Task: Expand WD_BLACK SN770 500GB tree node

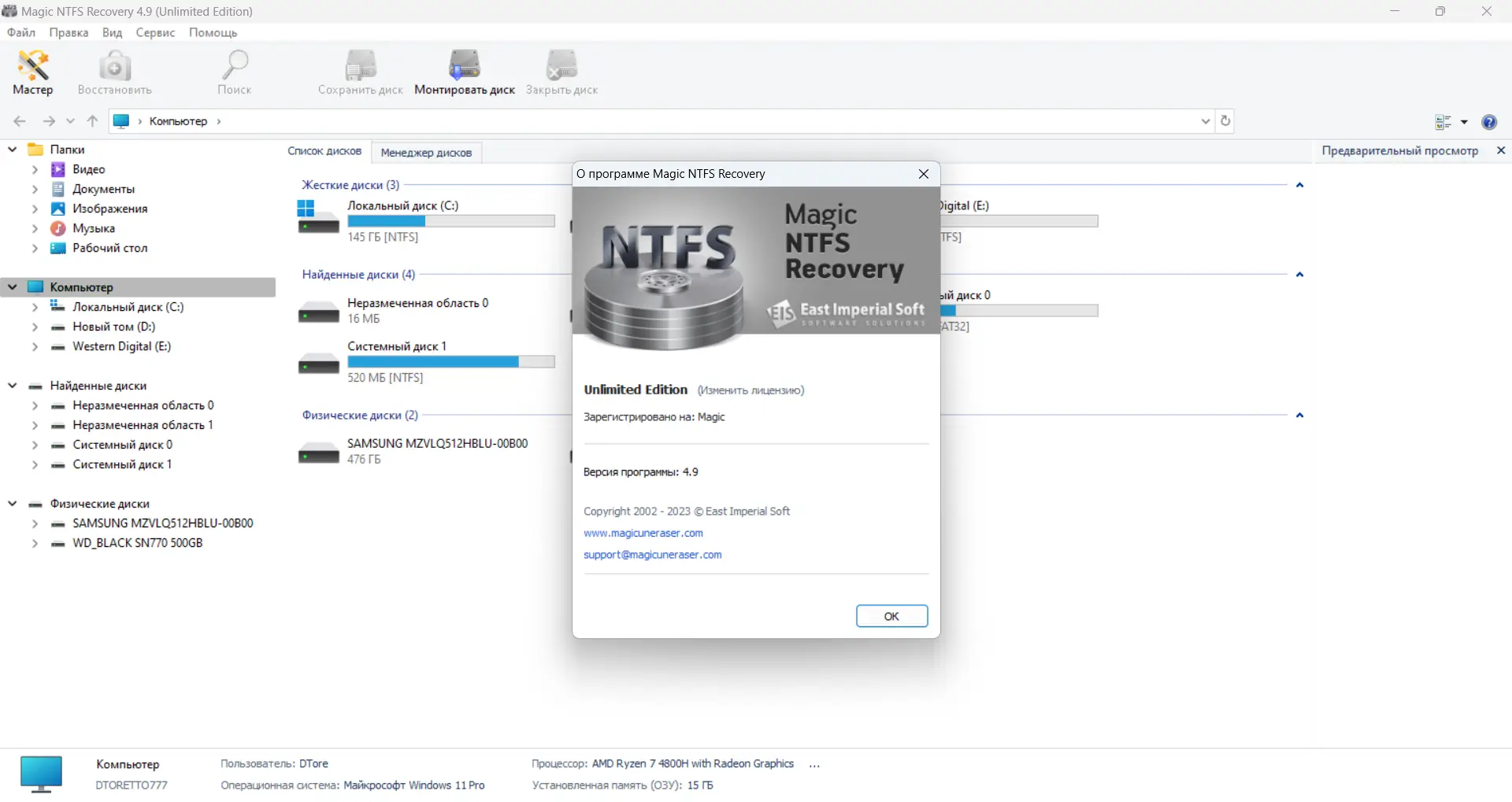Action: 35,543
